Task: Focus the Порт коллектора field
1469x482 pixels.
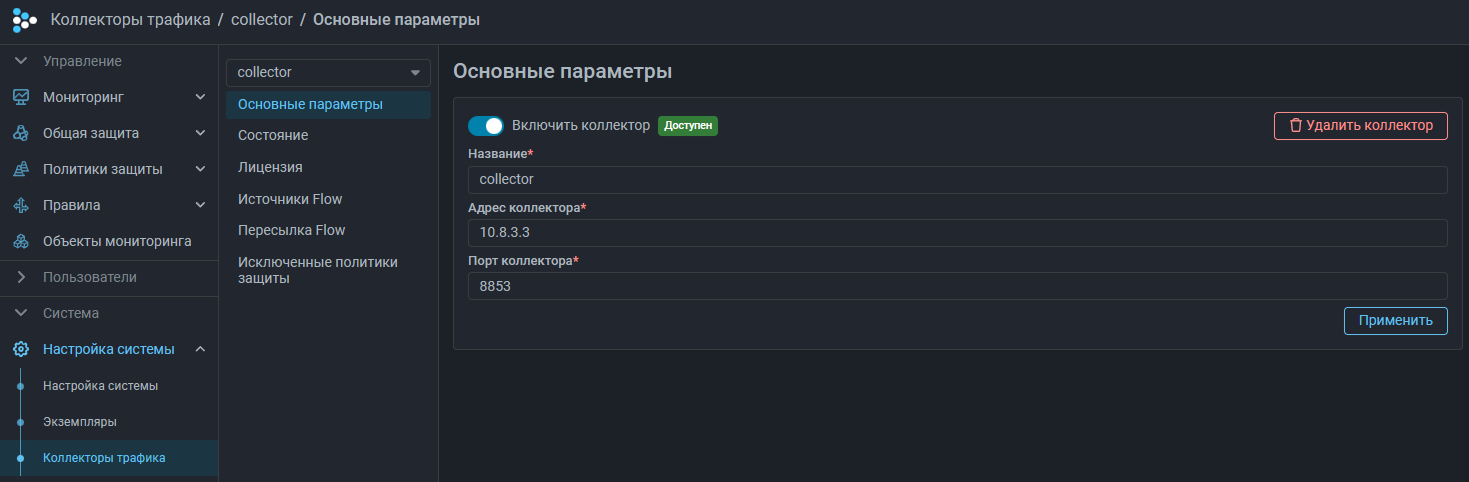Action: 957,286
